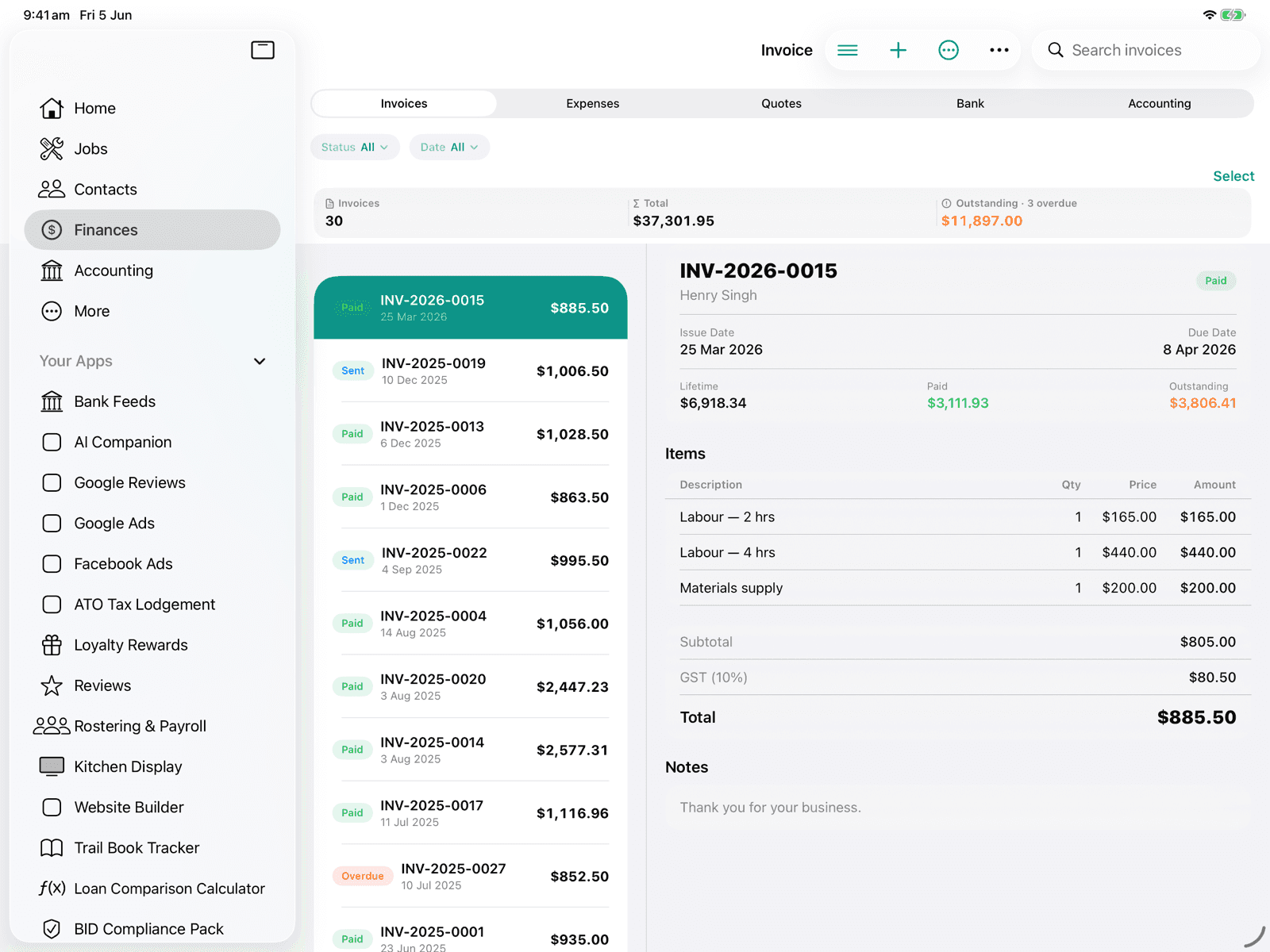Select overdue invoice INV-2025-0027

tap(471, 876)
